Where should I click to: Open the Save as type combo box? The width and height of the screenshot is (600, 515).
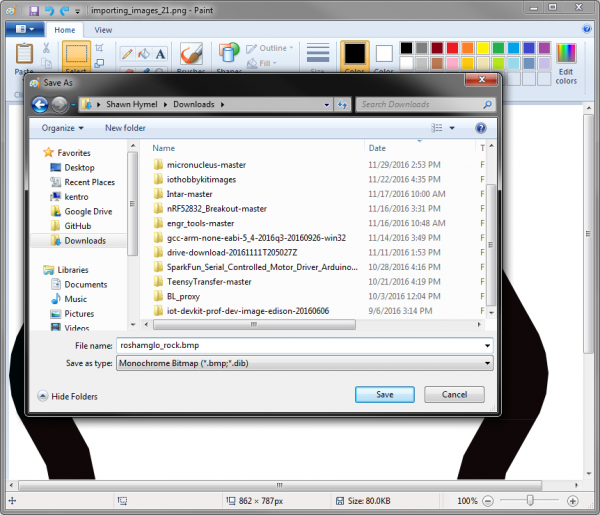[305, 363]
